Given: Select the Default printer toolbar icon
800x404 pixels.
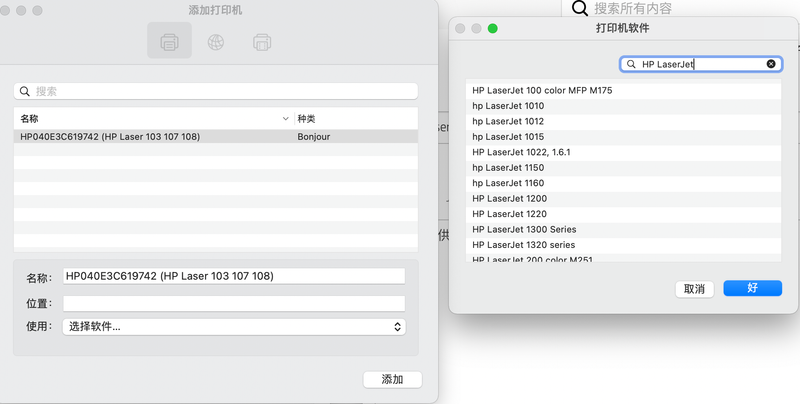Looking at the screenshot, I should pyautogui.click(x=169, y=42).
